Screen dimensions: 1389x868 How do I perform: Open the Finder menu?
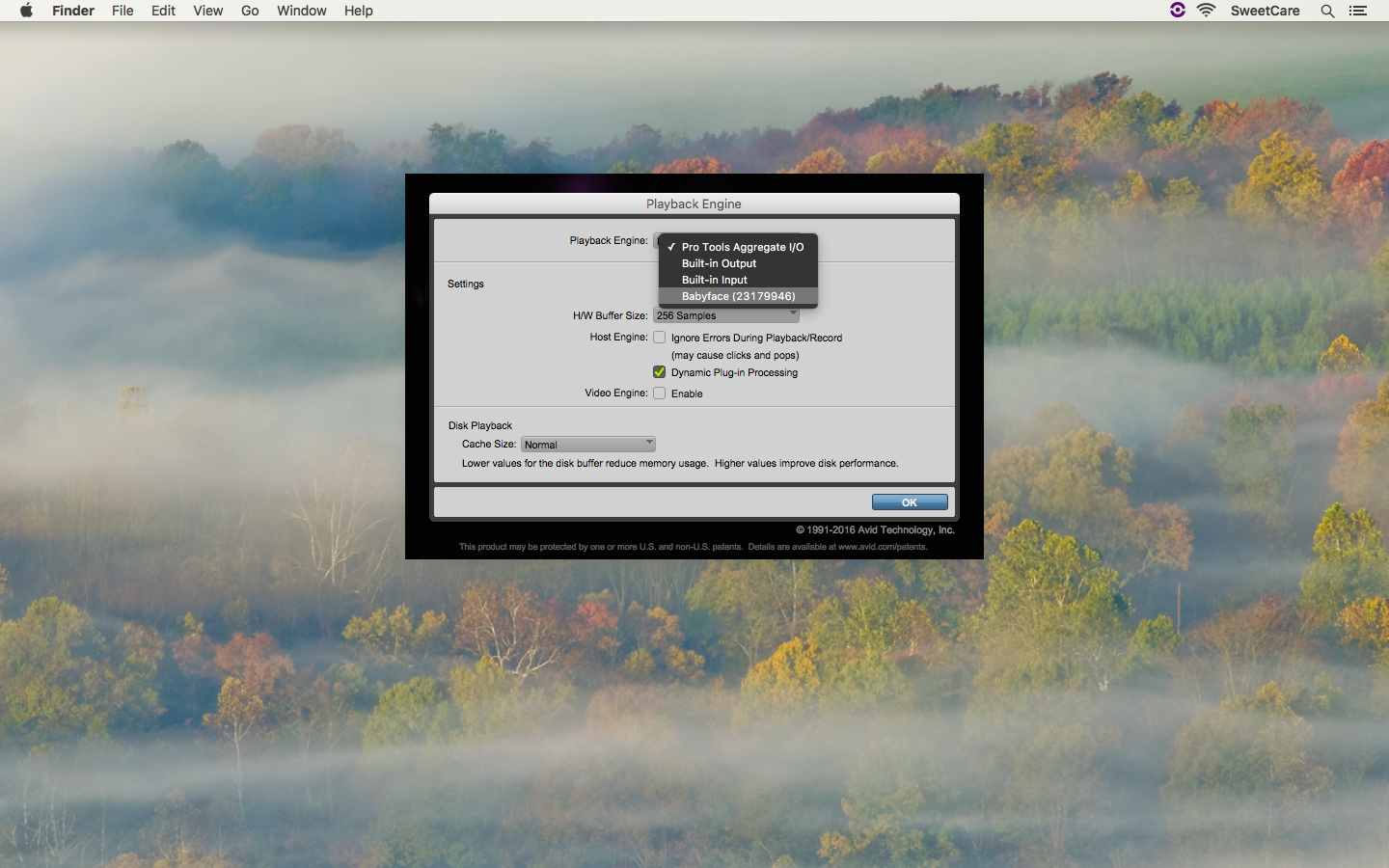[73, 11]
